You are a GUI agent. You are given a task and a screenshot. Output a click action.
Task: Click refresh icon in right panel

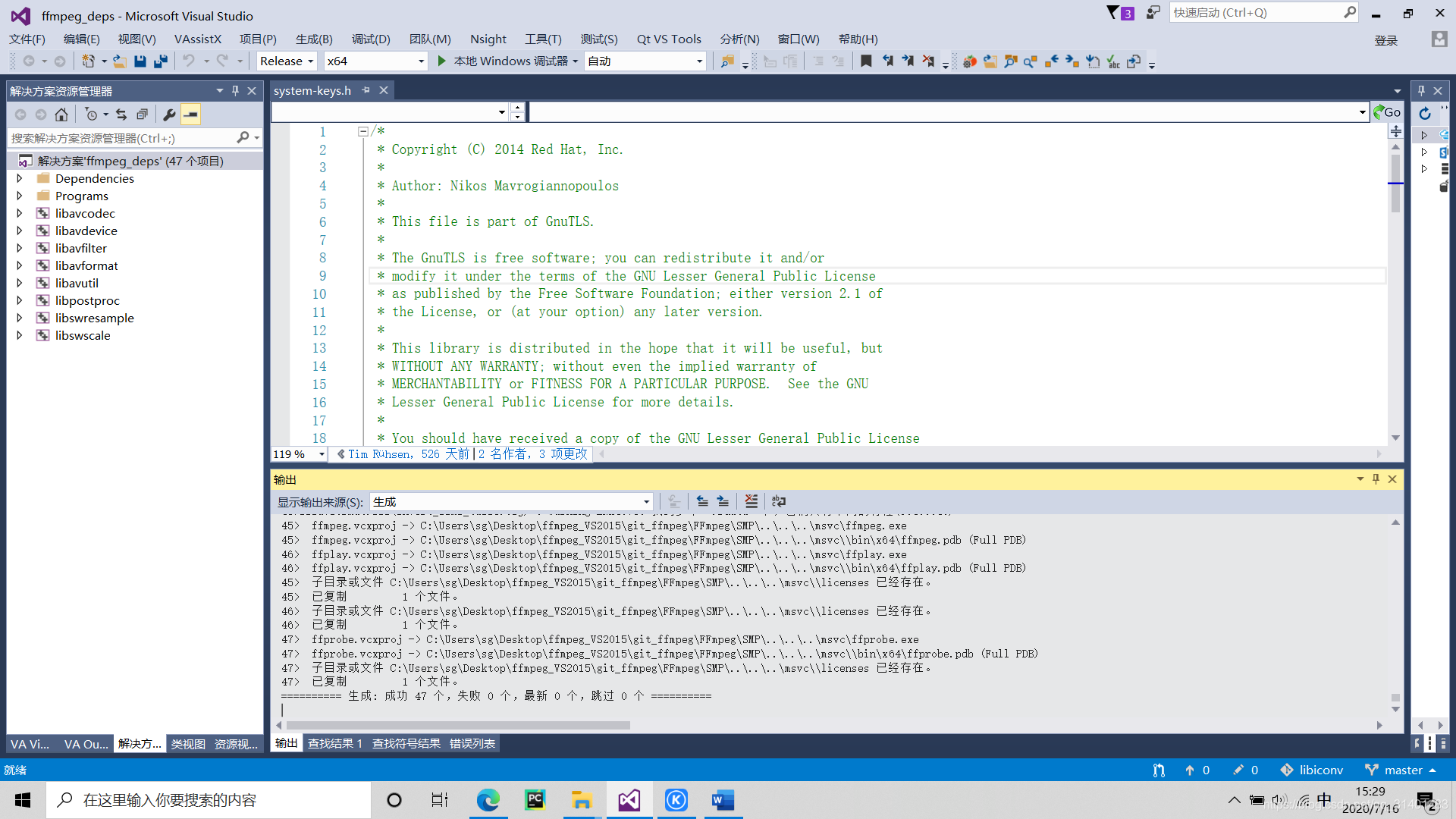click(1425, 113)
